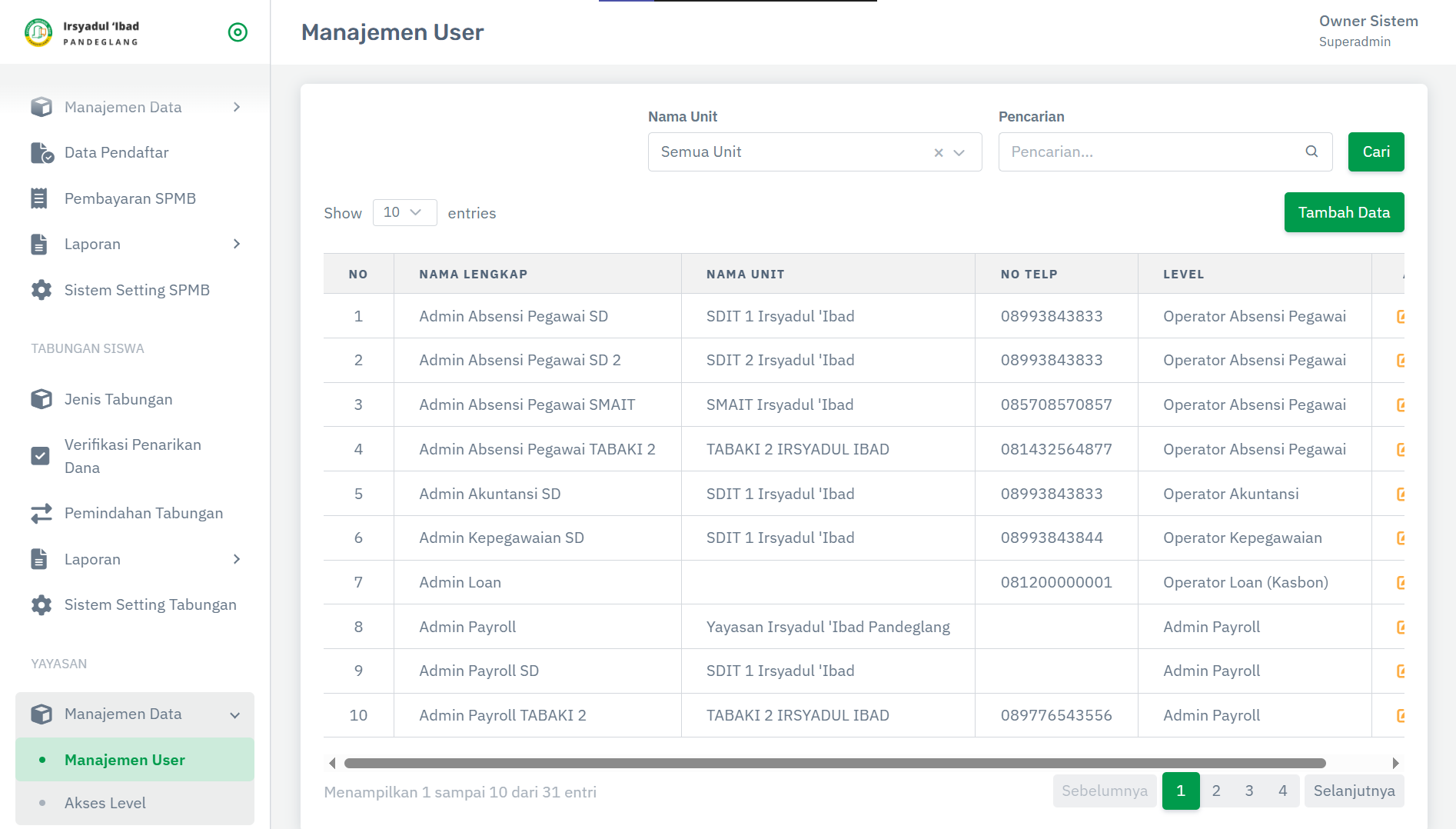Viewport: 1456px width, 829px height.
Task: Open Verifikasi Penarikan Dana menu
Action: 135,456
